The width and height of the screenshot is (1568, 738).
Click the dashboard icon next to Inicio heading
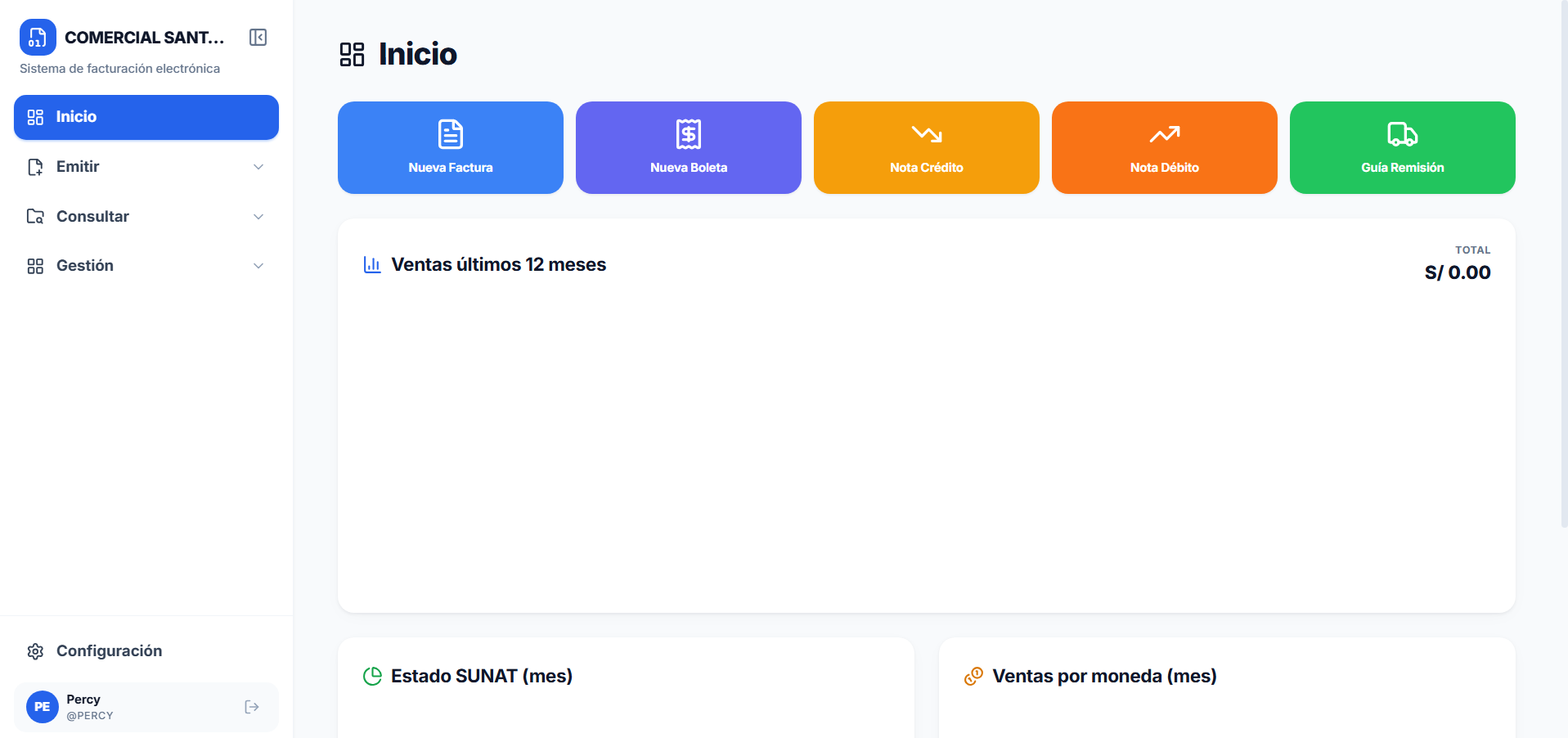pos(352,55)
